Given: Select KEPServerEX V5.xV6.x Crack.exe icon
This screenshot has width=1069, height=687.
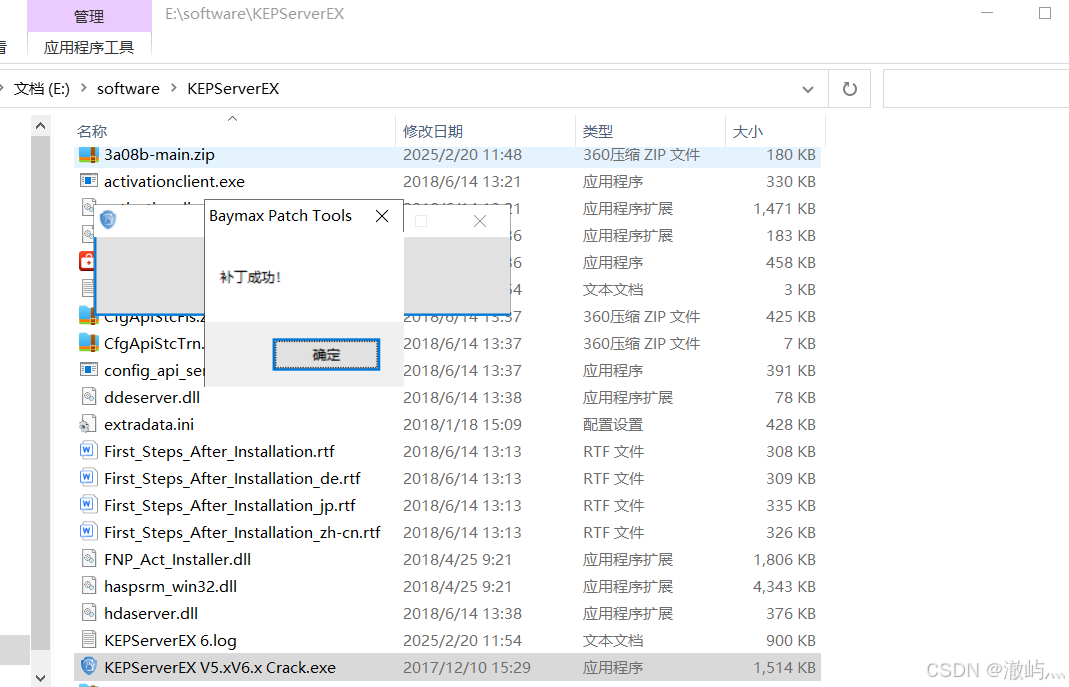Looking at the screenshot, I should pos(89,666).
